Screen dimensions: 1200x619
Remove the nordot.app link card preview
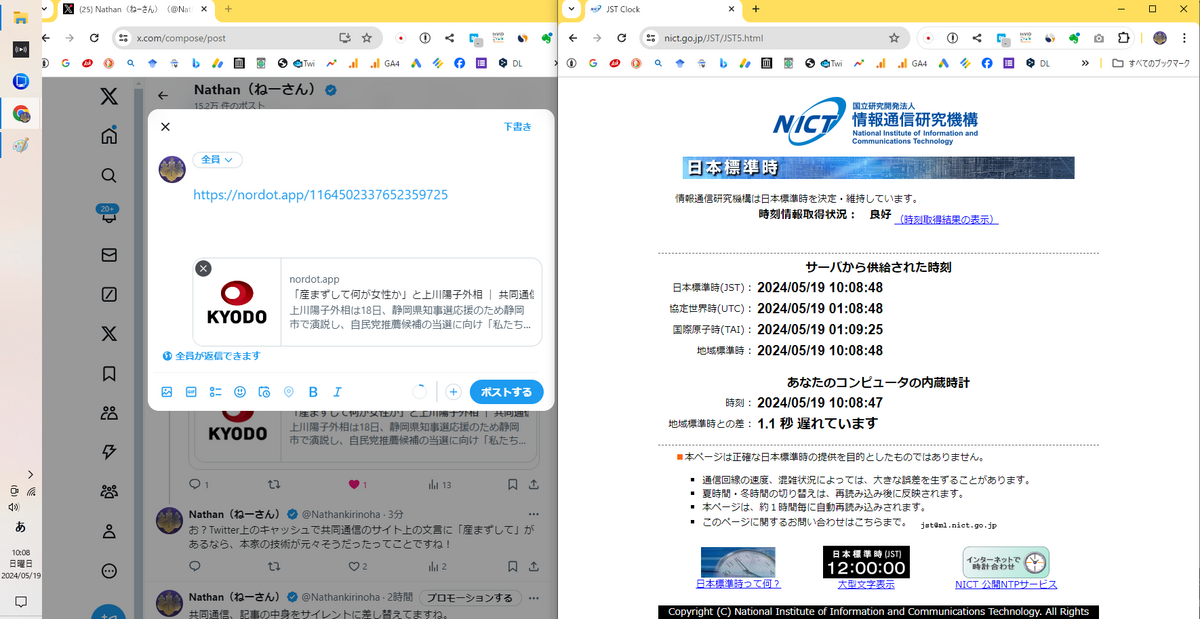203,268
